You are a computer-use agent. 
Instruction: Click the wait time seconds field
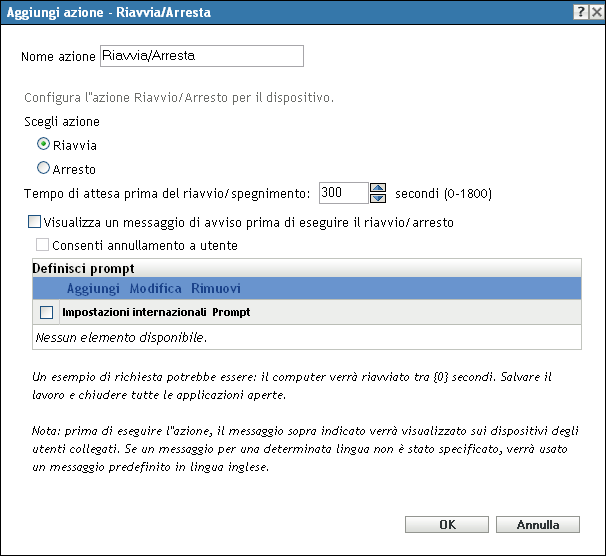(343, 193)
